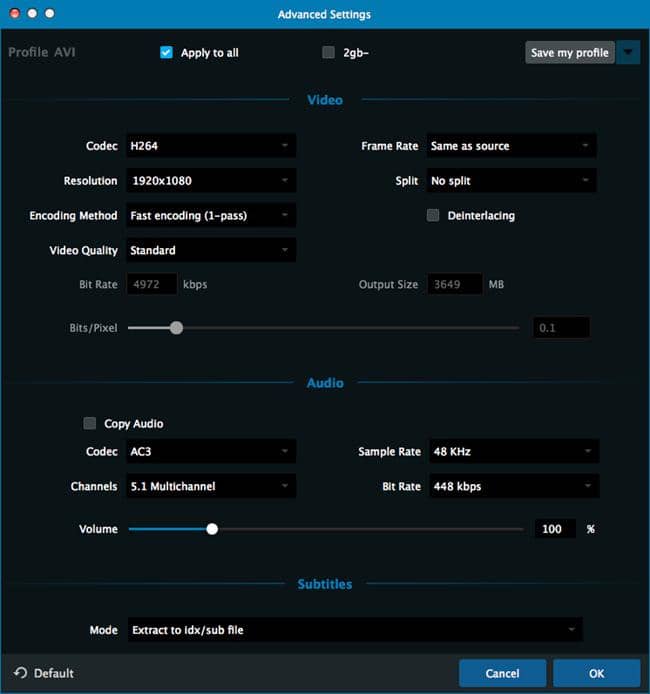650x694 pixels.
Task: Open the Encoding Method dropdown
Action: (x=210, y=215)
